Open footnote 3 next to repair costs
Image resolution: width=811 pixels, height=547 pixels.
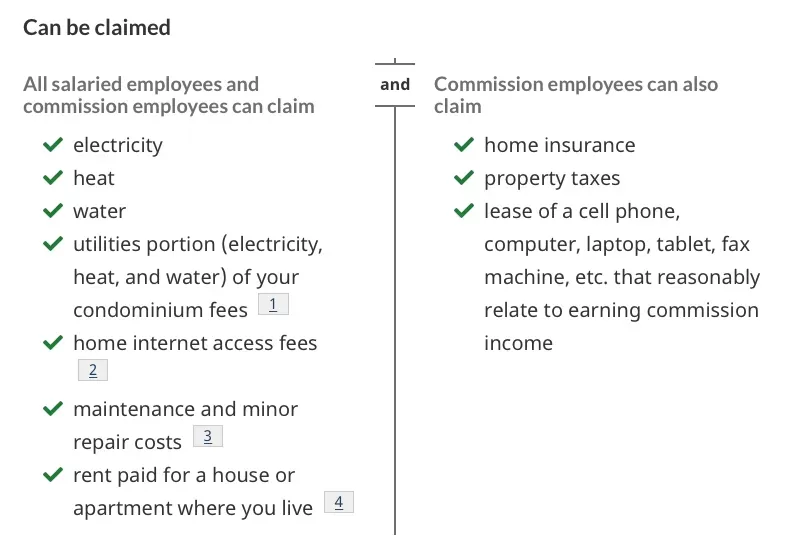[x=208, y=436]
